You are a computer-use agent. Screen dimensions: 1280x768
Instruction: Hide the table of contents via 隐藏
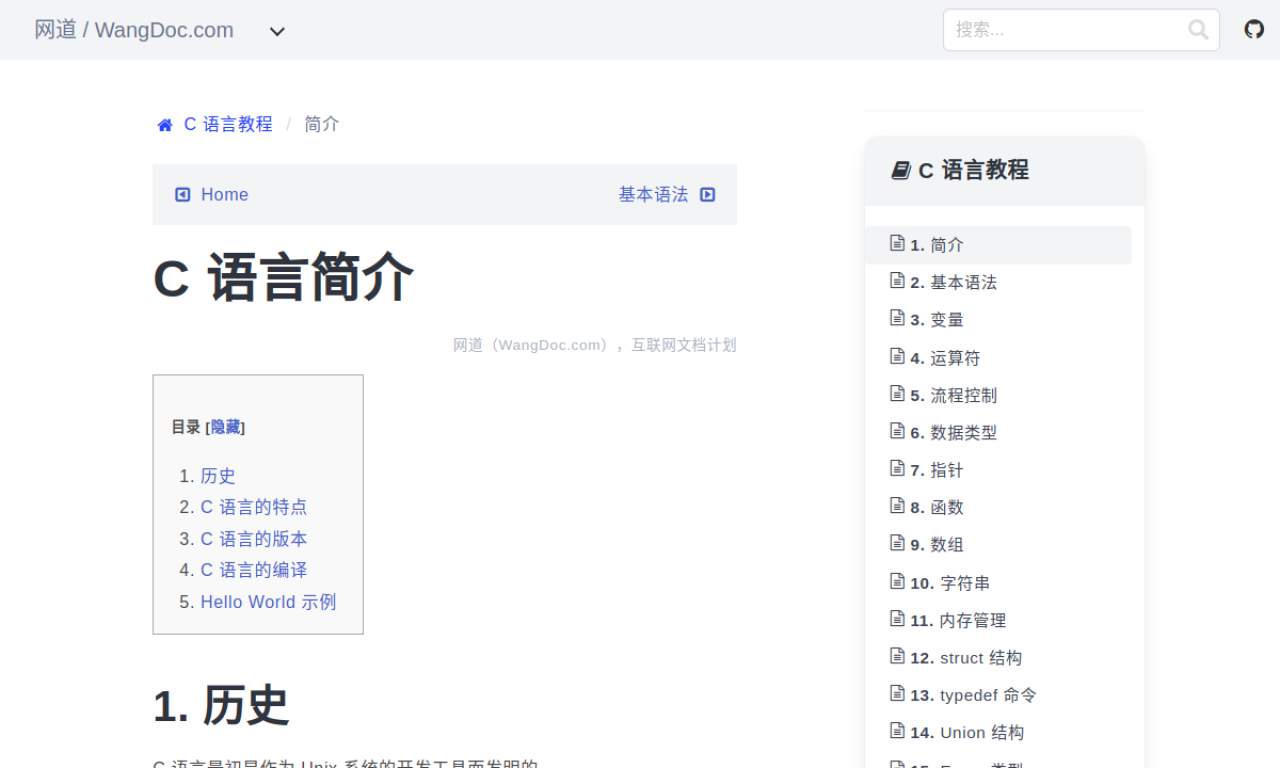[225, 427]
